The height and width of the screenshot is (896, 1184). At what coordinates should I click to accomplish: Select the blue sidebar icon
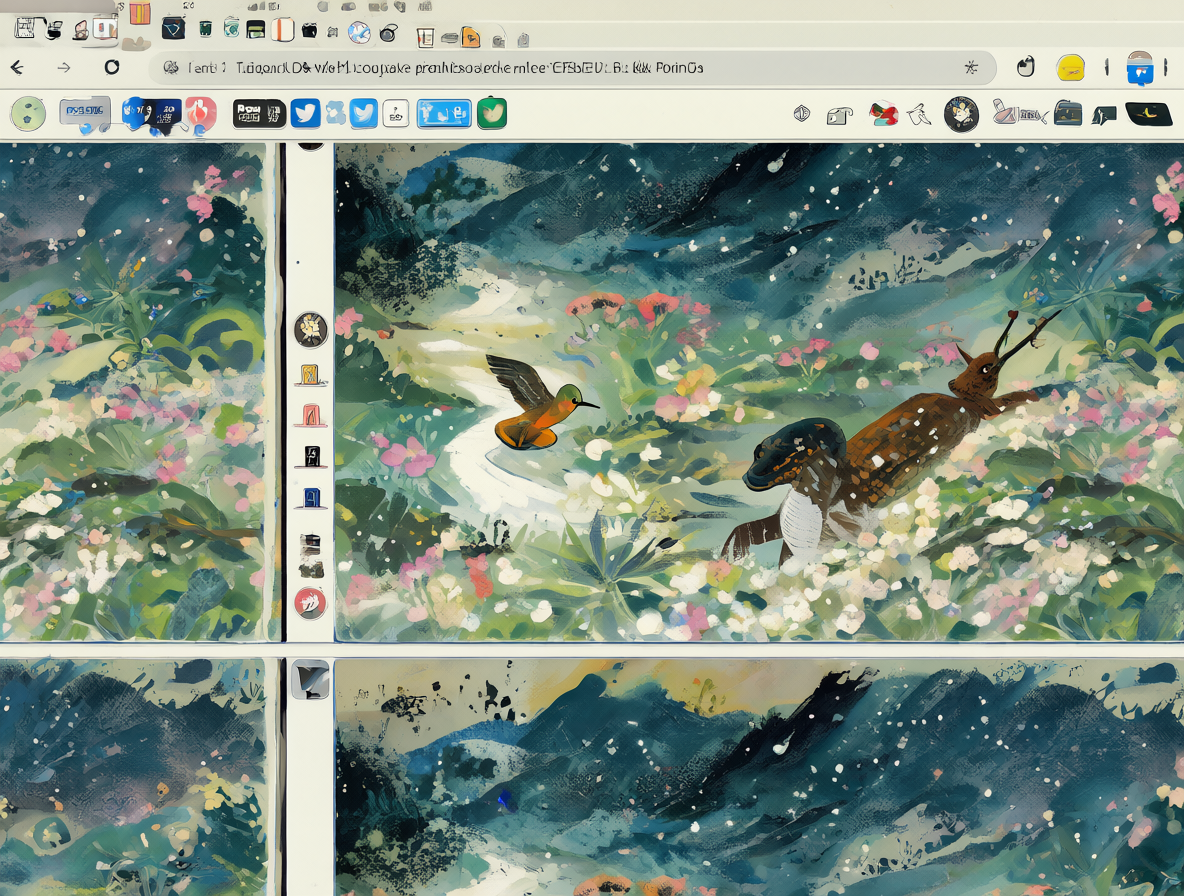point(311,497)
